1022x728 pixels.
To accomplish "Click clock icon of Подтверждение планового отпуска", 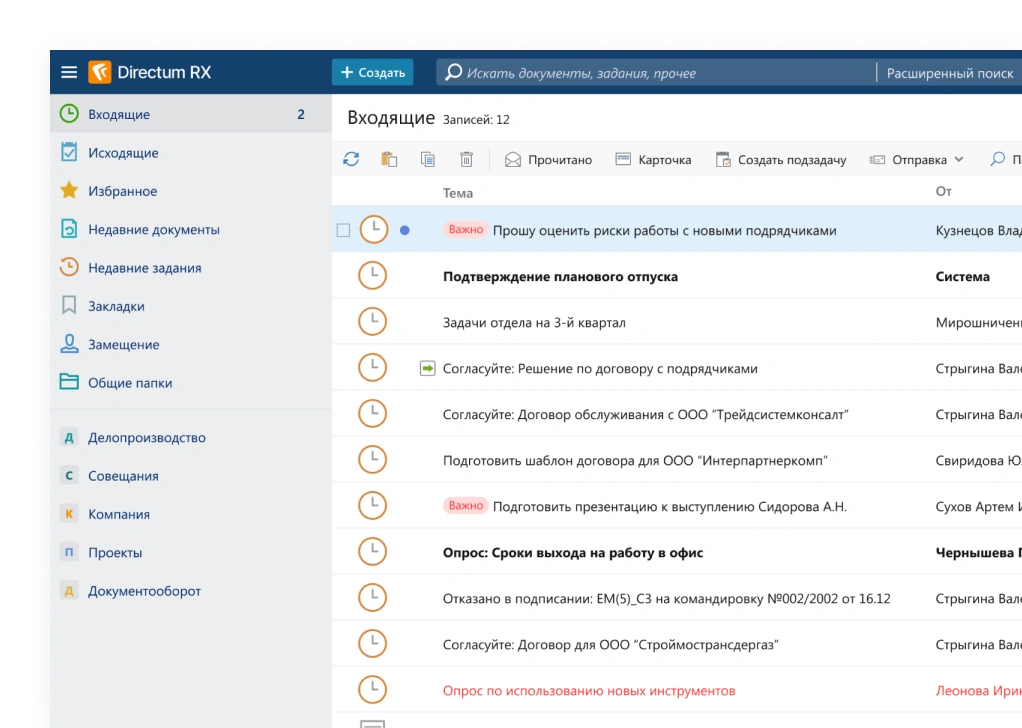I will point(372,277).
